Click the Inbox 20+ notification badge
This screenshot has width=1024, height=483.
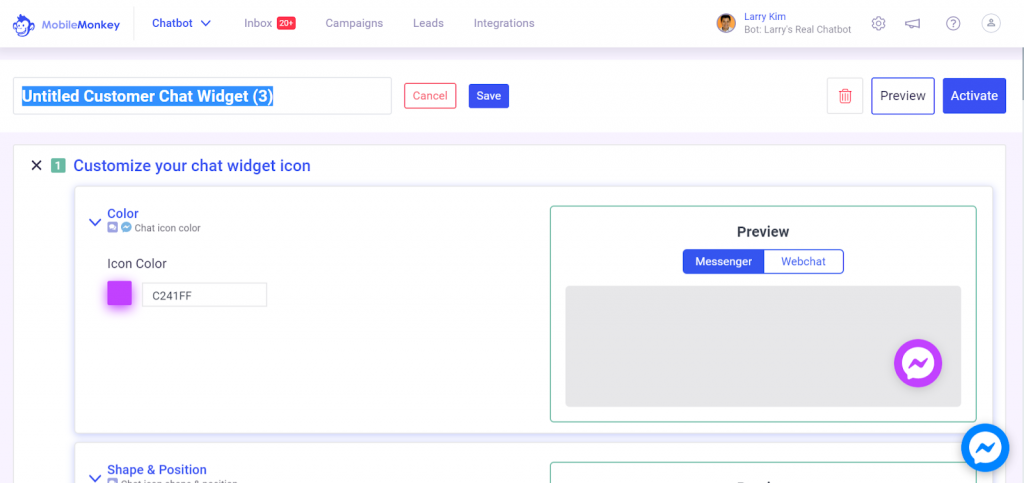(286, 23)
